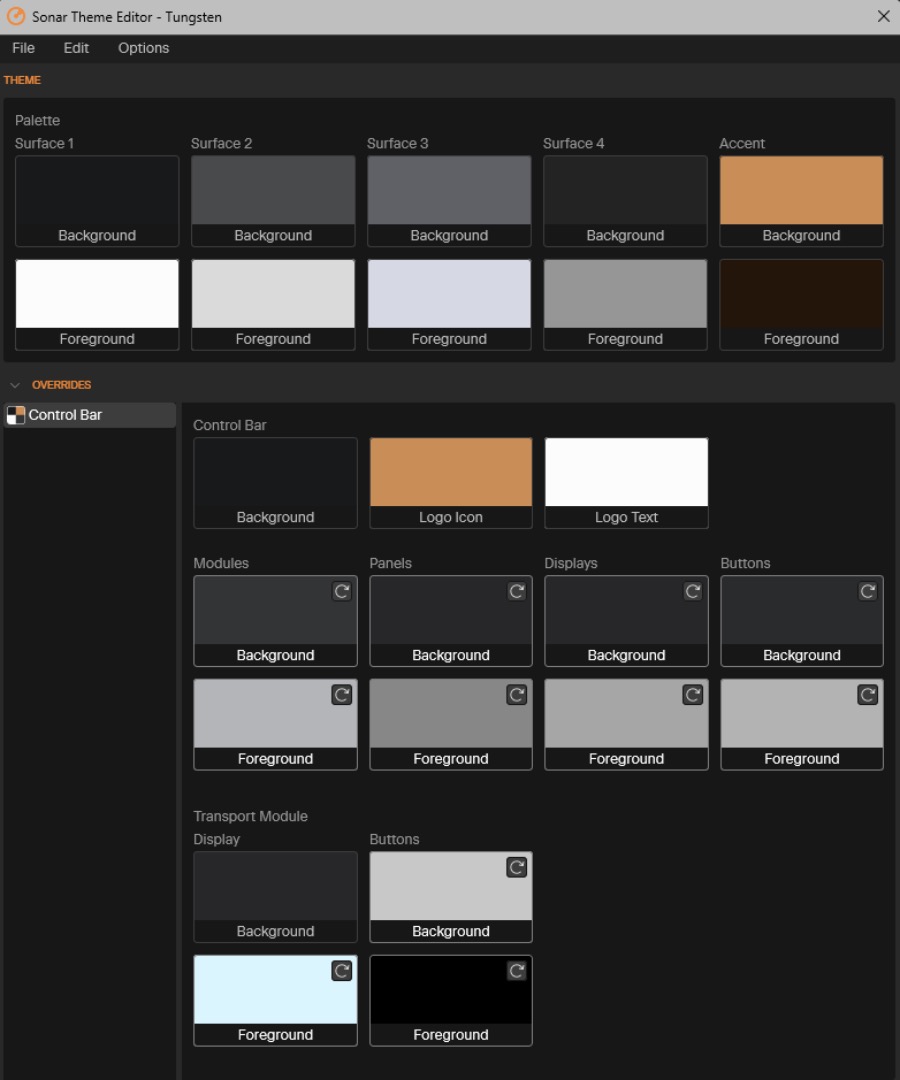Edit the Panels Foreground swatch
Screen dimensions: 900x1080
point(451,725)
